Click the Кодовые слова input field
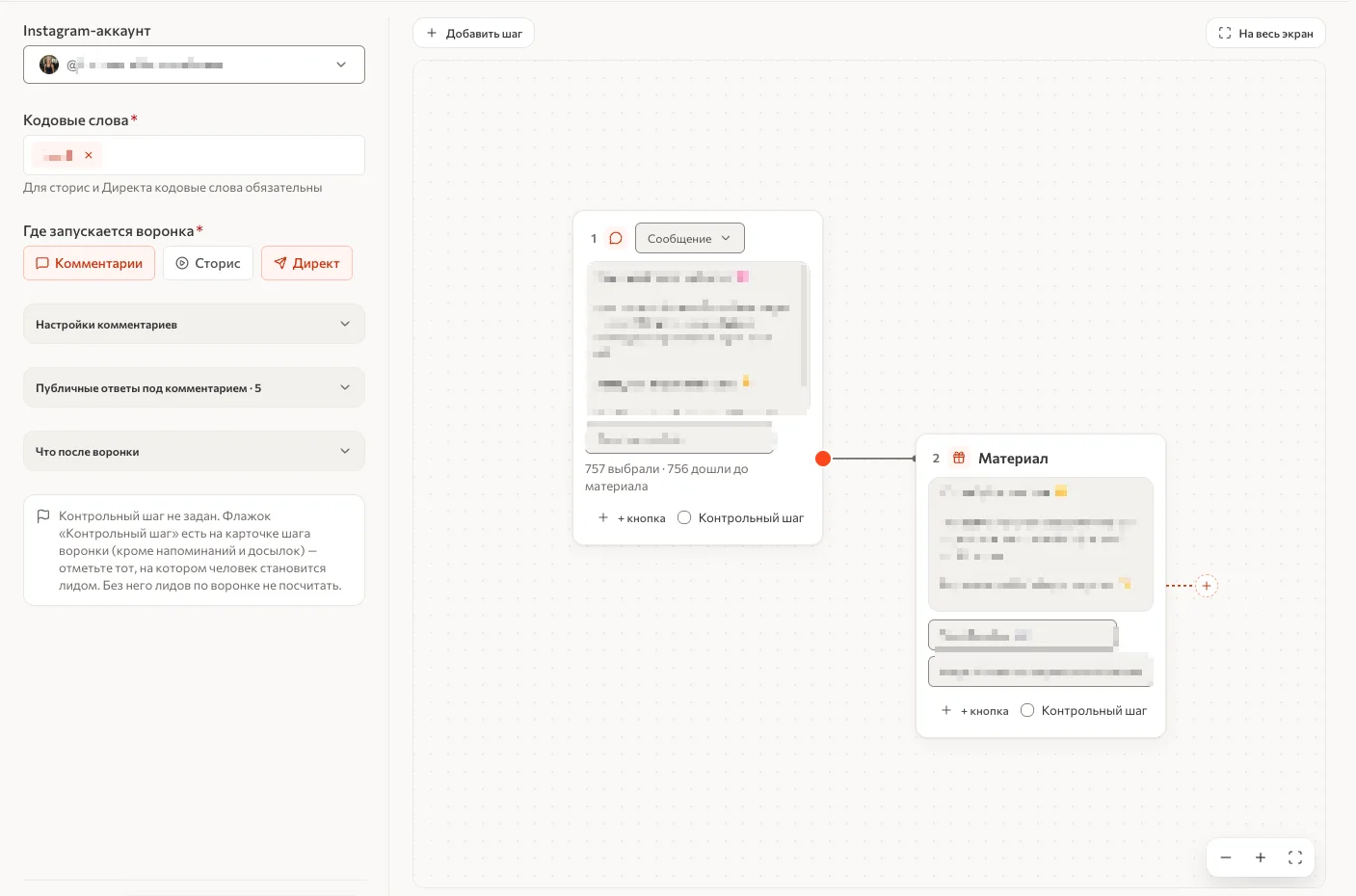The width and height of the screenshot is (1356, 896). coord(194,155)
